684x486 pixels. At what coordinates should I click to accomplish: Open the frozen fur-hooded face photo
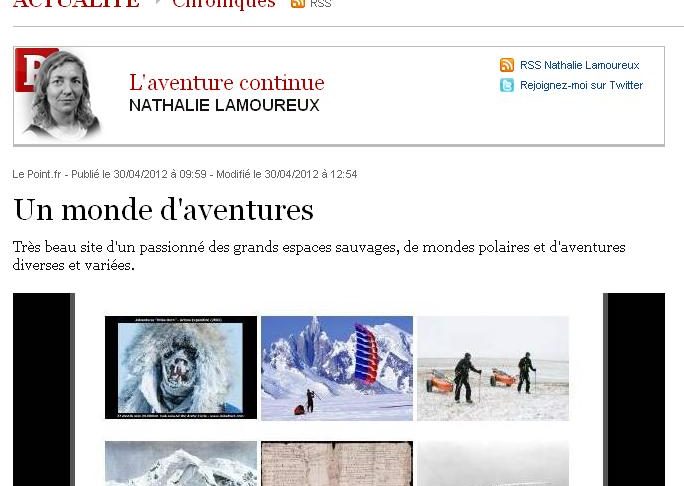pyautogui.click(x=181, y=368)
